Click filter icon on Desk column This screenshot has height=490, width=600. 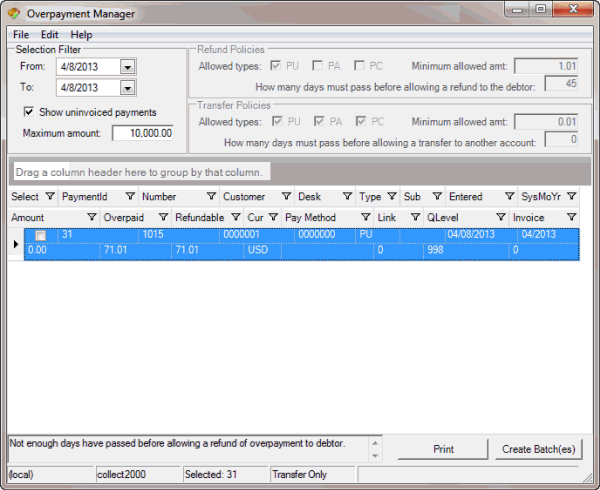point(347,197)
